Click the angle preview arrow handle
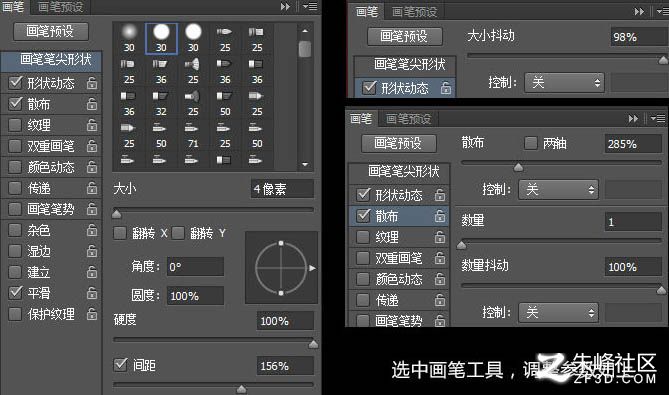Image resolution: width=669 pixels, height=395 pixels. tap(312, 268)
